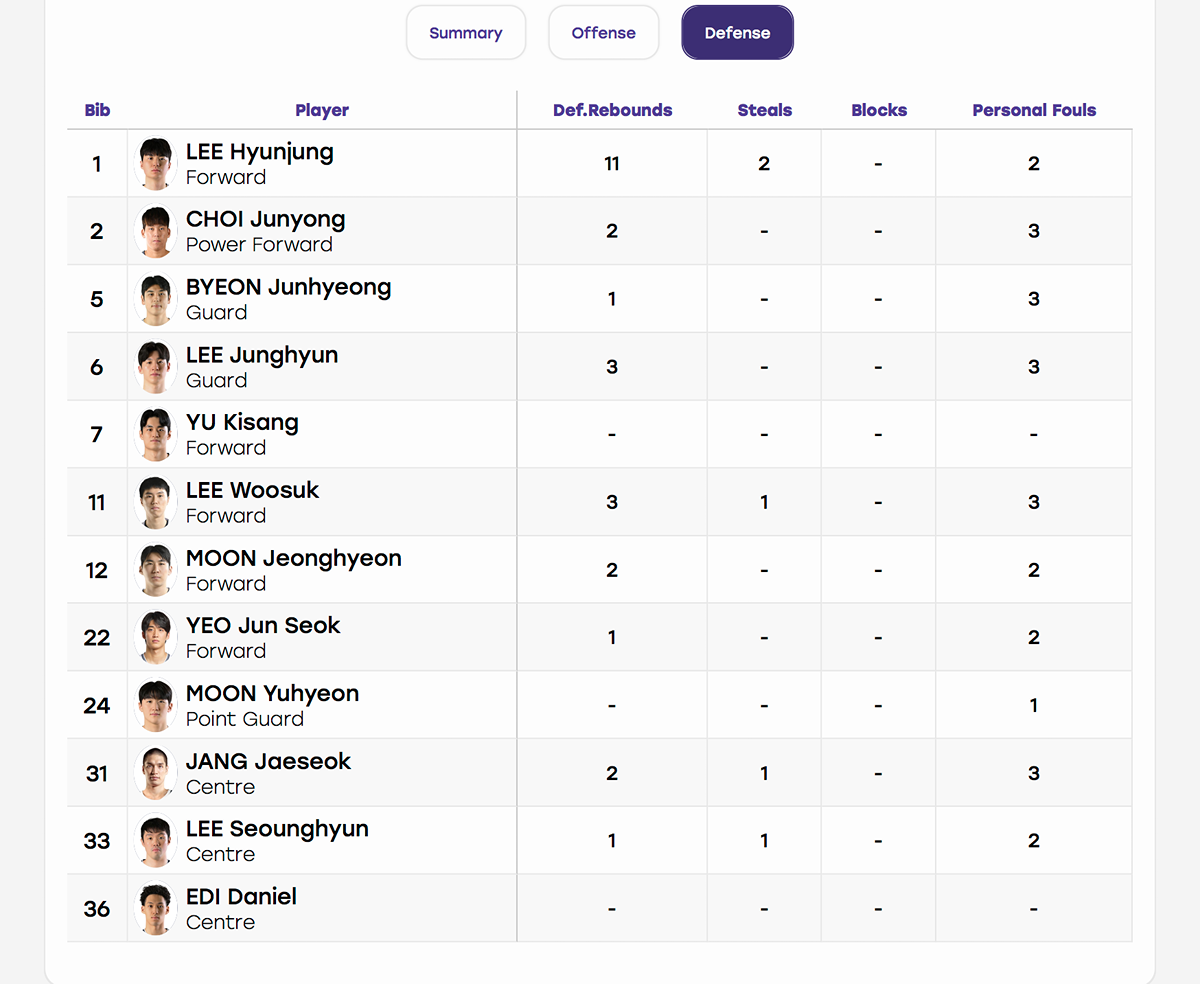Select BYEON Junhyeong's 1 defensive rebound cell
The height and width of the screenshot is (984, 1200).
pyautogui.click(x=612, y=299)
